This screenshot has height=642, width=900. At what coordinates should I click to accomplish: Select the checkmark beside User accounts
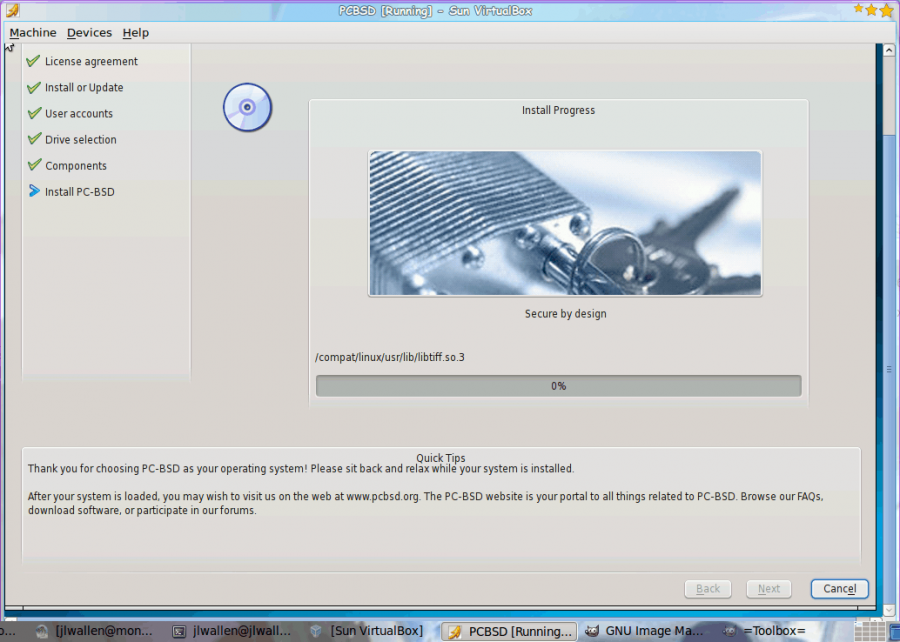pyautogui.click(x=34, y=113)
